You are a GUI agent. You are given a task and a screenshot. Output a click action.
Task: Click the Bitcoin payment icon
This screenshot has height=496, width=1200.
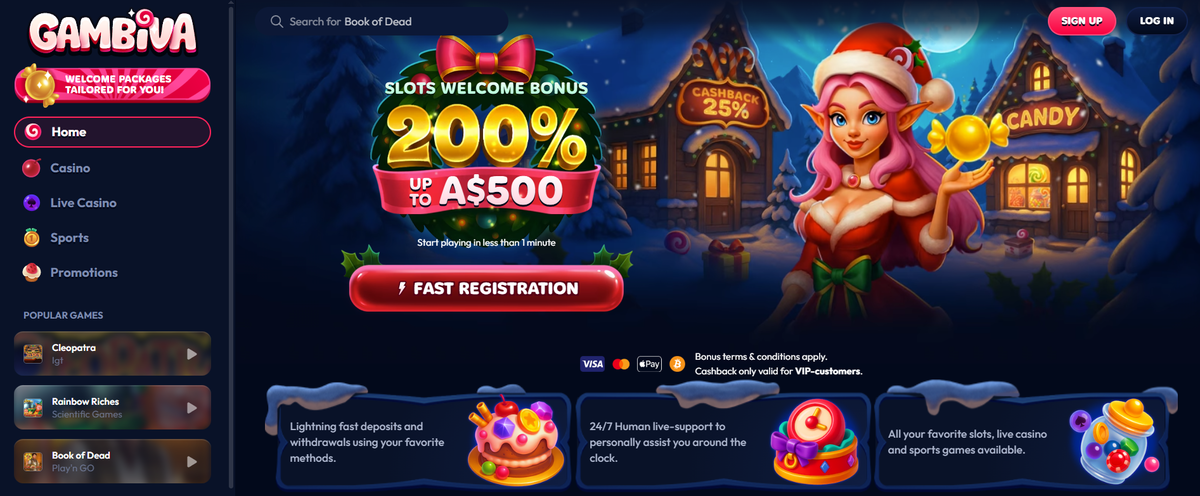(x=677, y=364)
